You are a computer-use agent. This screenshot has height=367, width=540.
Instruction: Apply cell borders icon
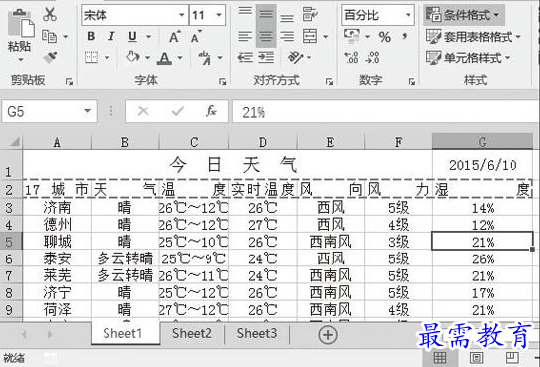click(91, 57)
